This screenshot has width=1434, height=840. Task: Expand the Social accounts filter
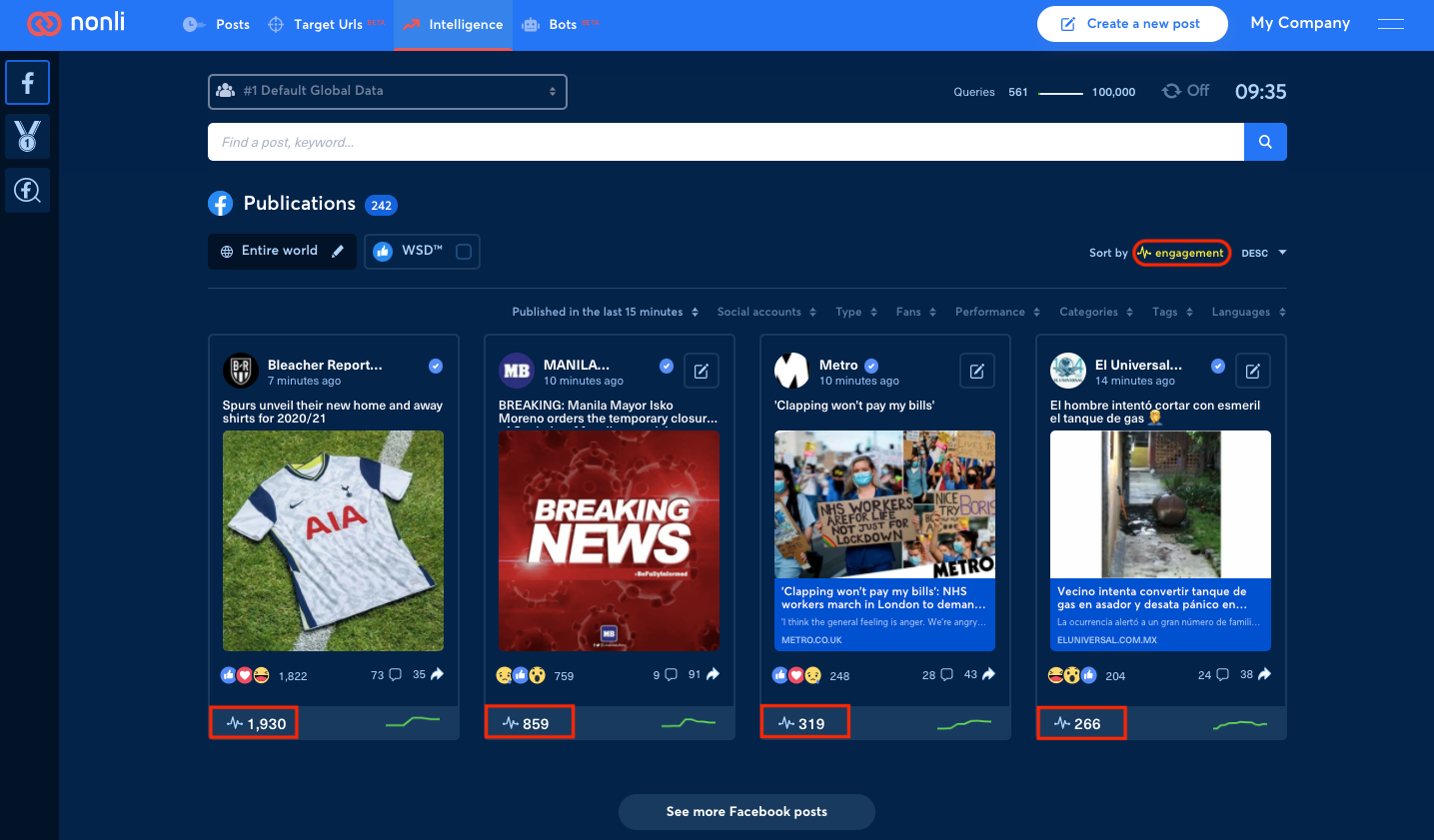pyautogui.click(x=766, y=313)
